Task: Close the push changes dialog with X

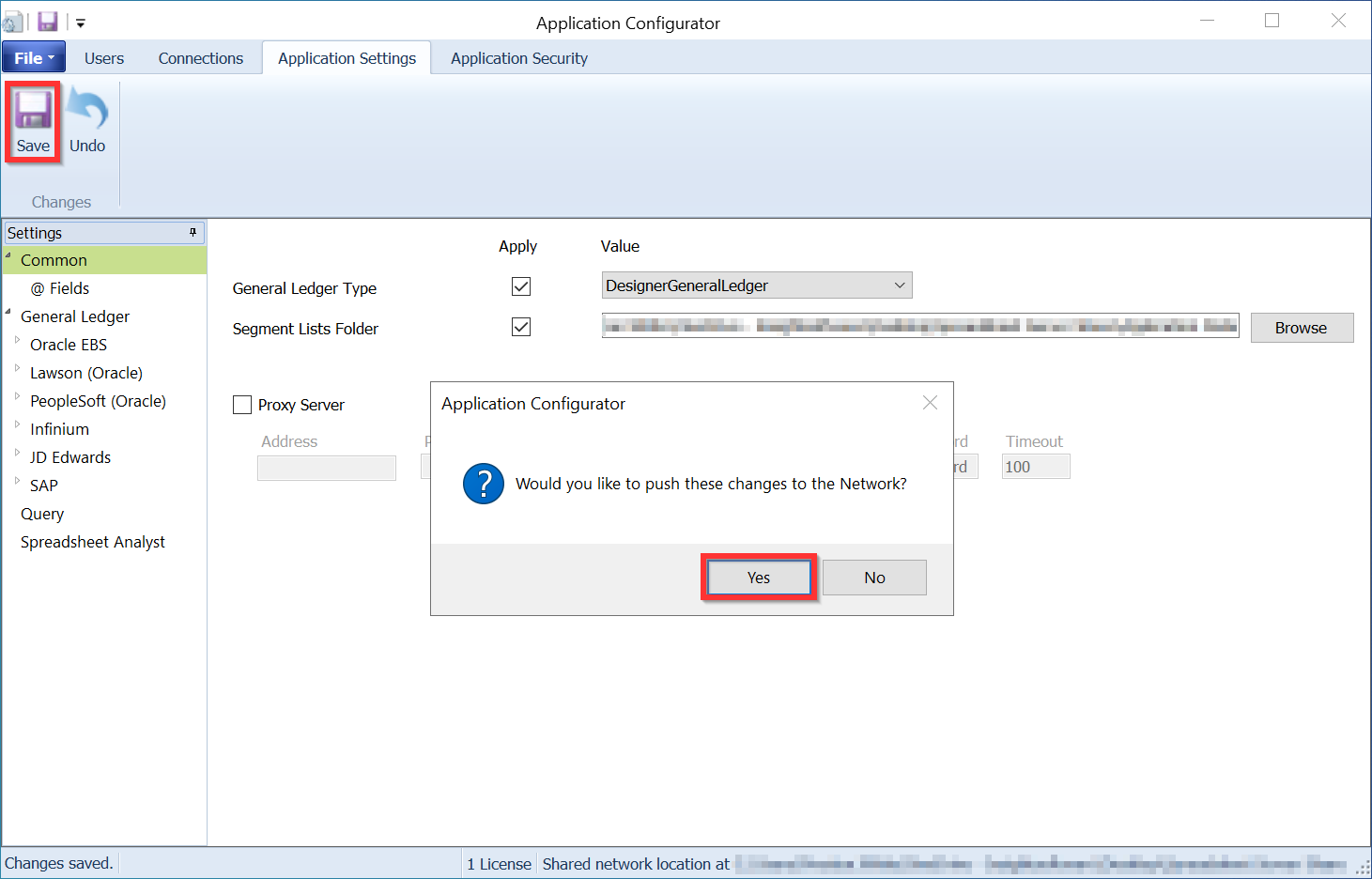Action: pyautogui.click(x=930, y=403)
